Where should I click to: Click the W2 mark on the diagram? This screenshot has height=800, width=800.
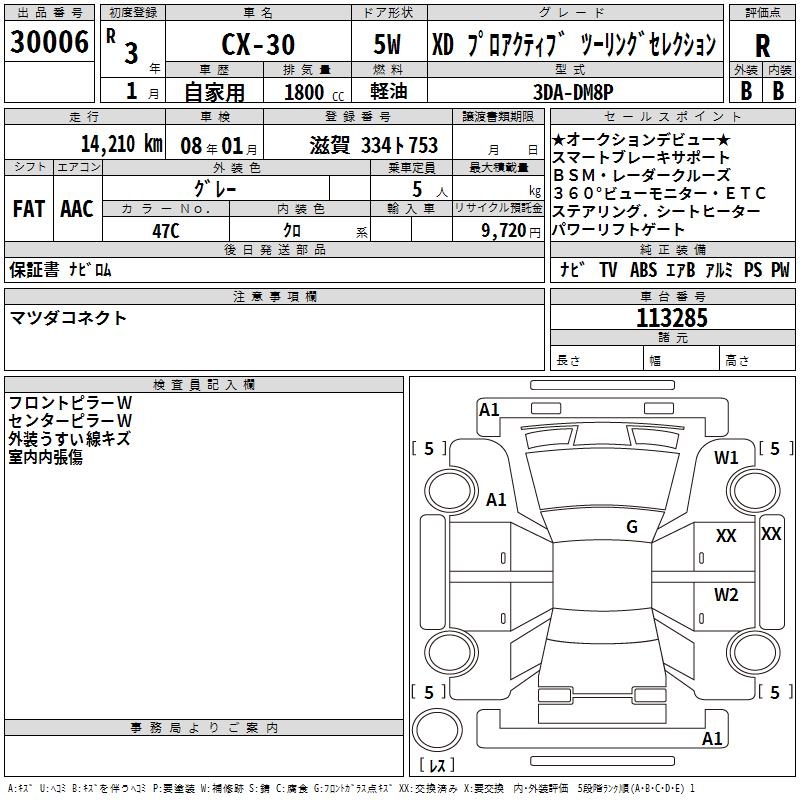click(726, 595)
